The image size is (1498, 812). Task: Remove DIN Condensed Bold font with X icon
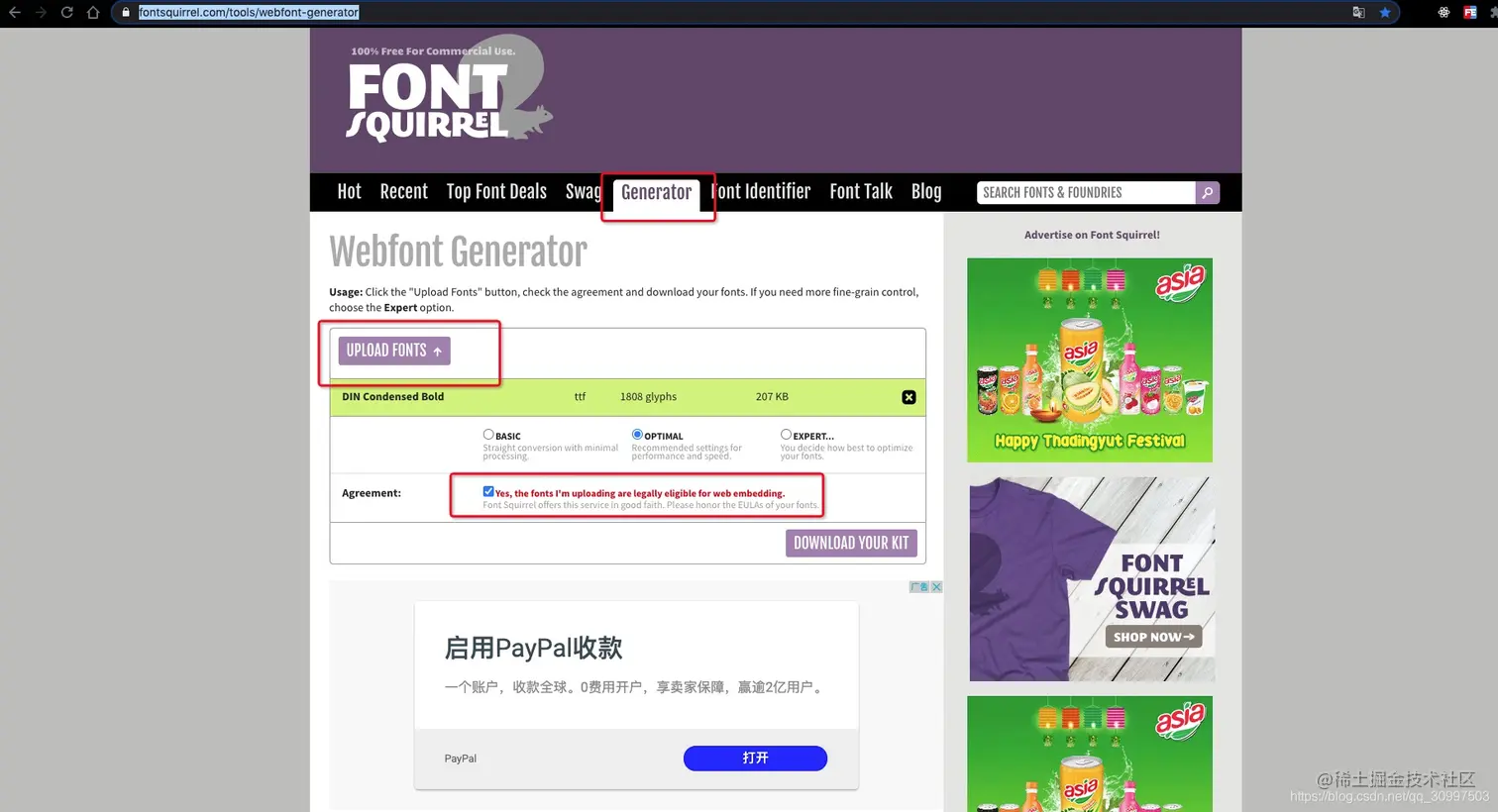tap(909, 397)
